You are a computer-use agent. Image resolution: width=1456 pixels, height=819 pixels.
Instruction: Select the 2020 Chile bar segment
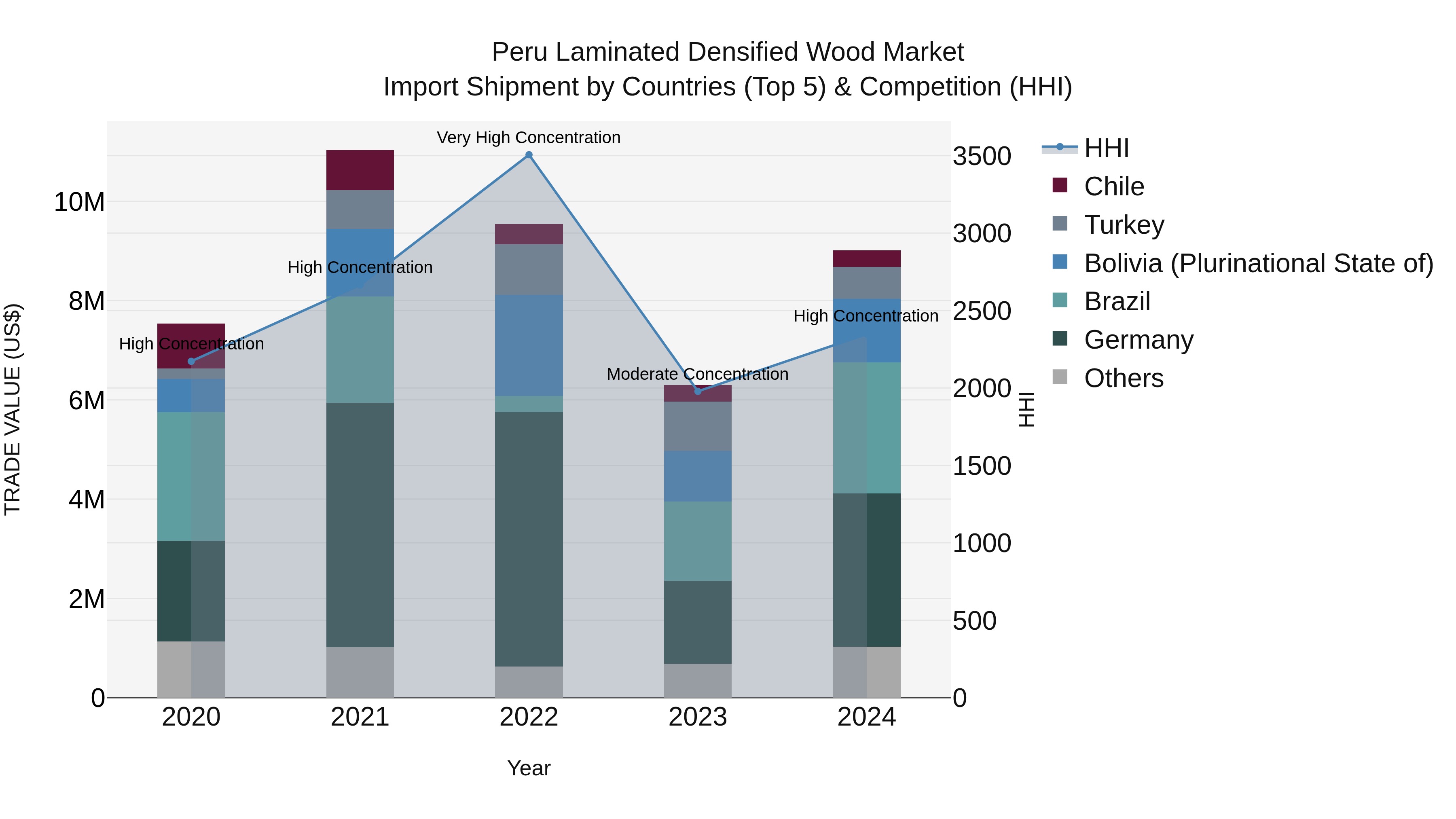pyautogui.click(x=191, y=346)
